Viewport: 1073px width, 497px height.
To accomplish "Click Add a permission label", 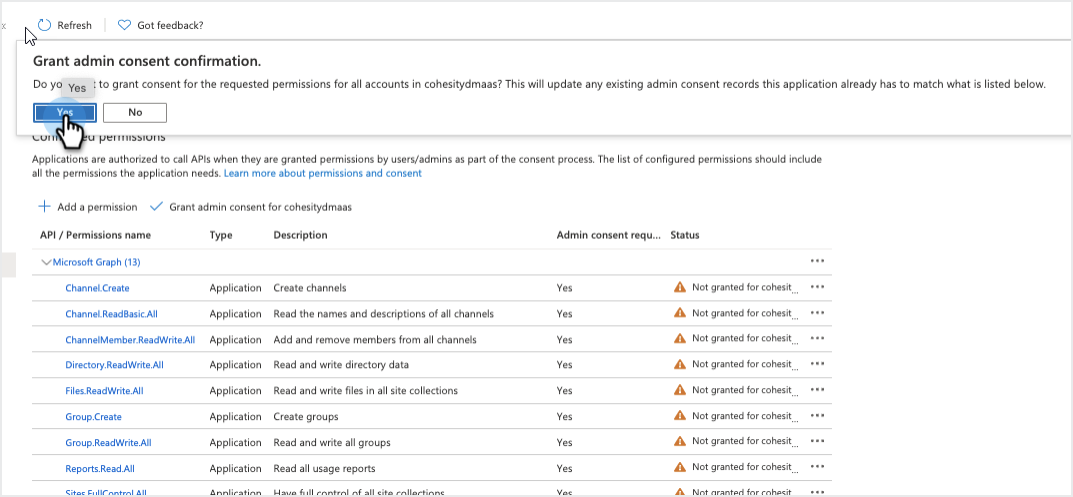I will [97, 207].
